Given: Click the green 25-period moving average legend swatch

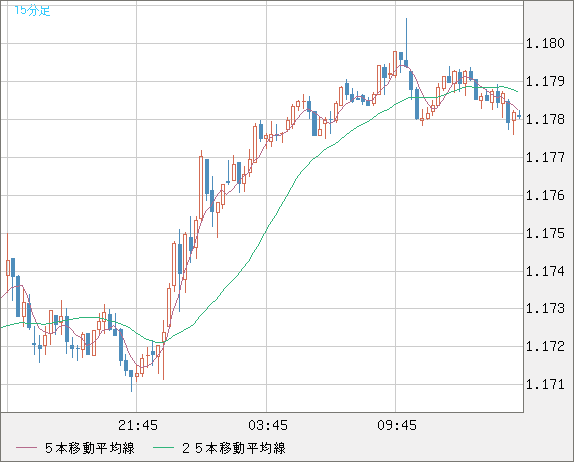Looking at the screenshot, I should click(163, 448).
